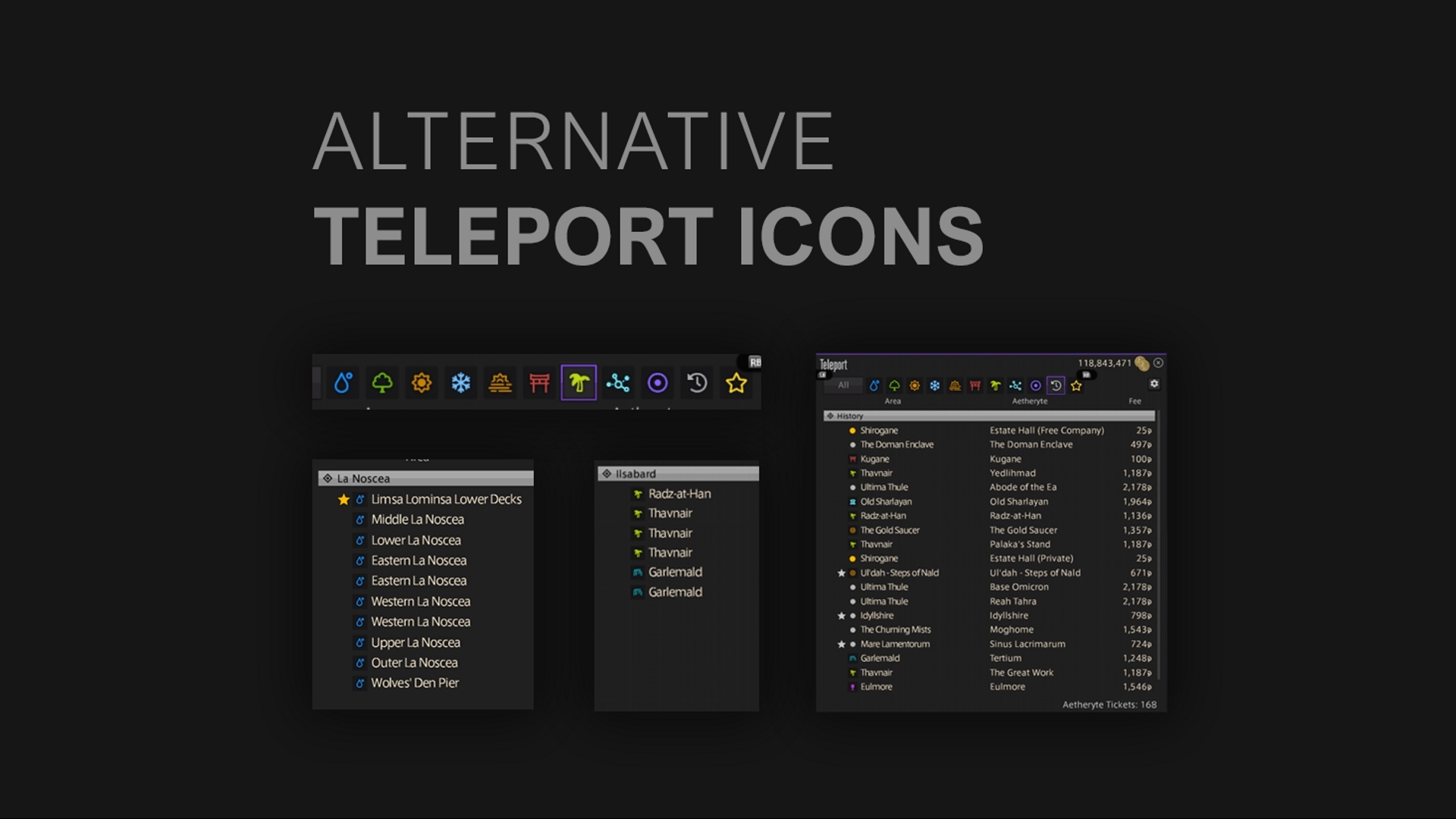1456x819 pixels.
Task: Select Radz-at-Han in the Ilsabard list
Action: 679,494
